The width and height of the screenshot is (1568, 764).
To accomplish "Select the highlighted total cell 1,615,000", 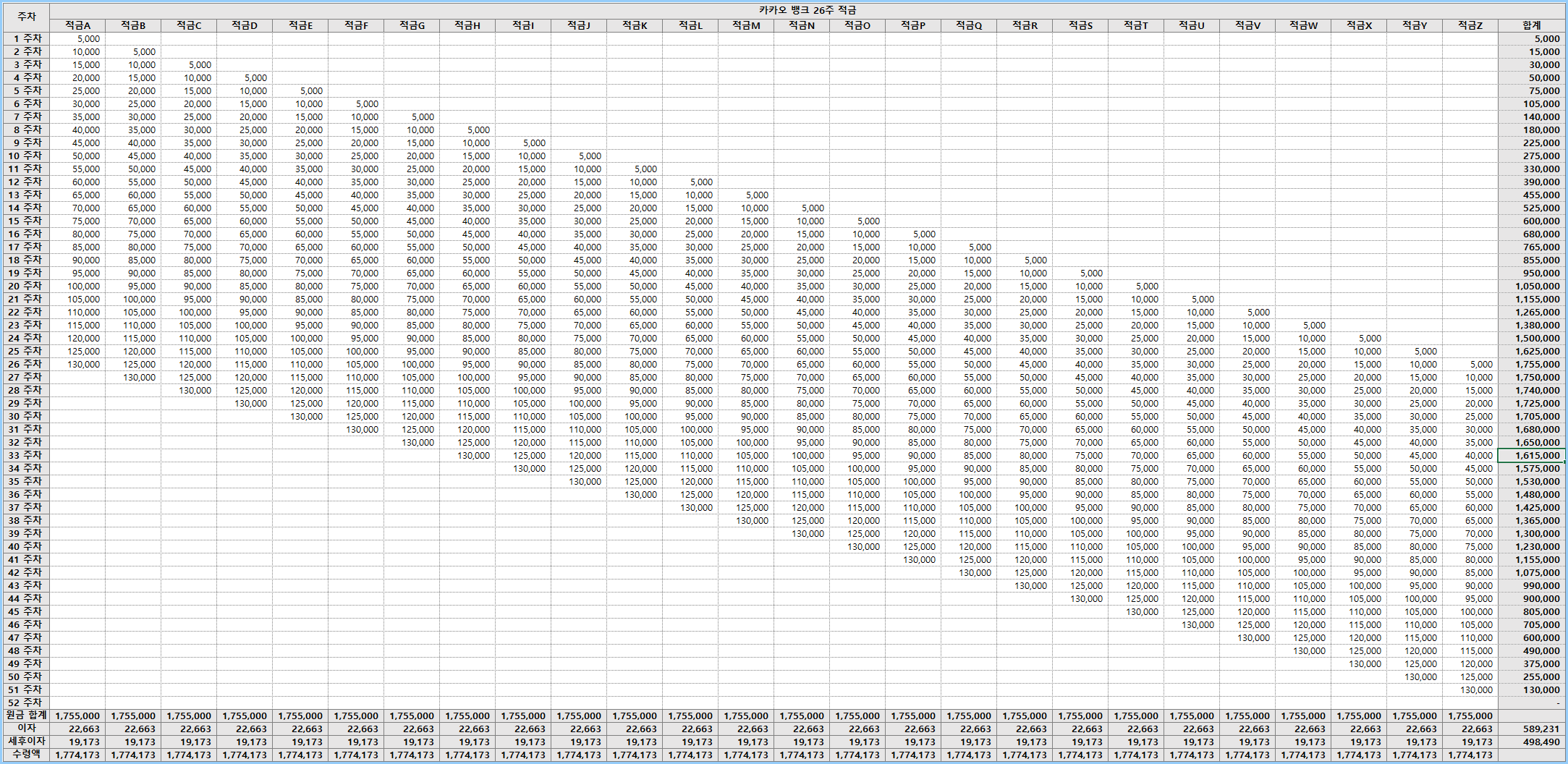I will tap(1532, 455).
